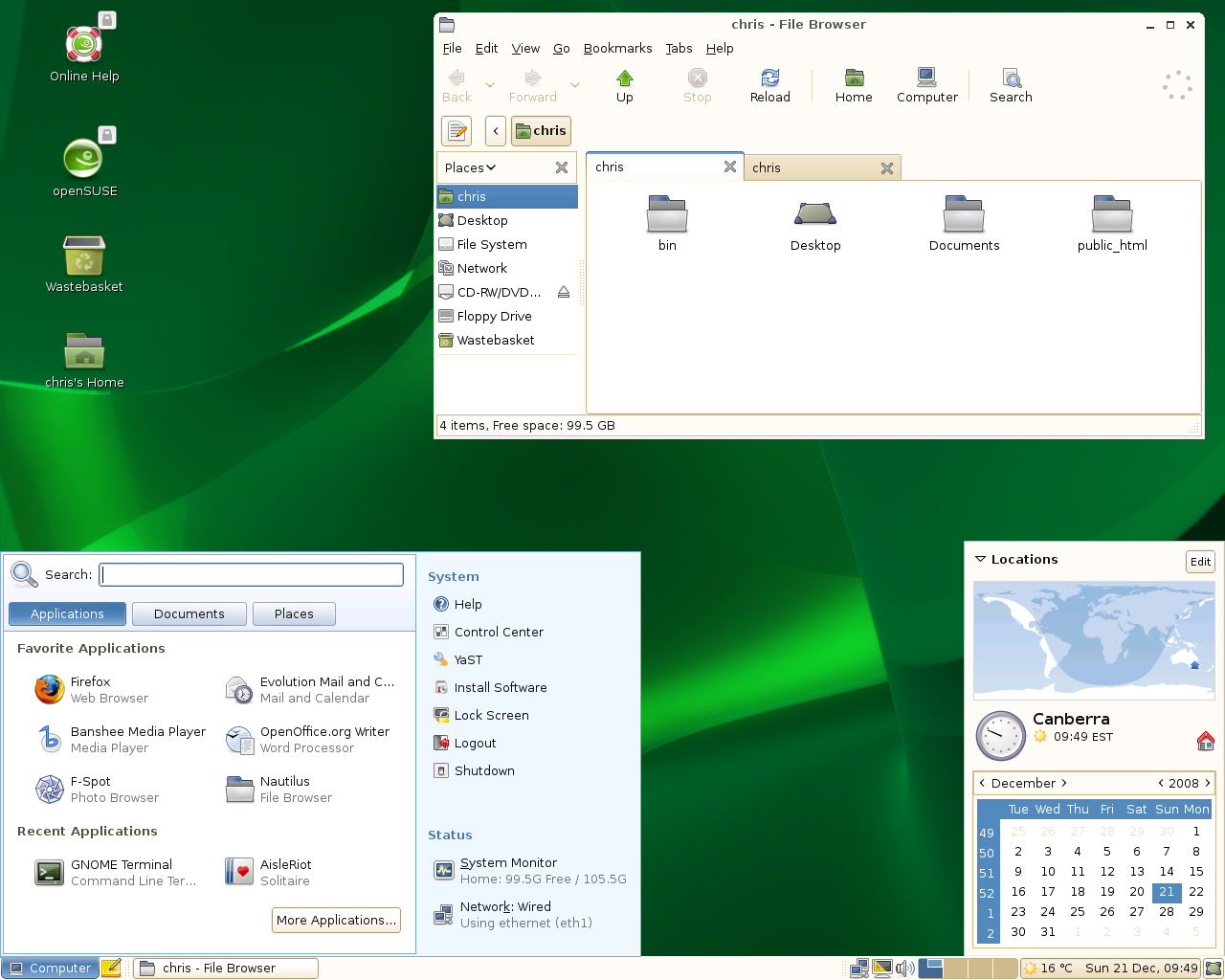This screenshot has width=1225, height=980.
Task: Launch Firefox Web Browser
Action: point(92,690)
